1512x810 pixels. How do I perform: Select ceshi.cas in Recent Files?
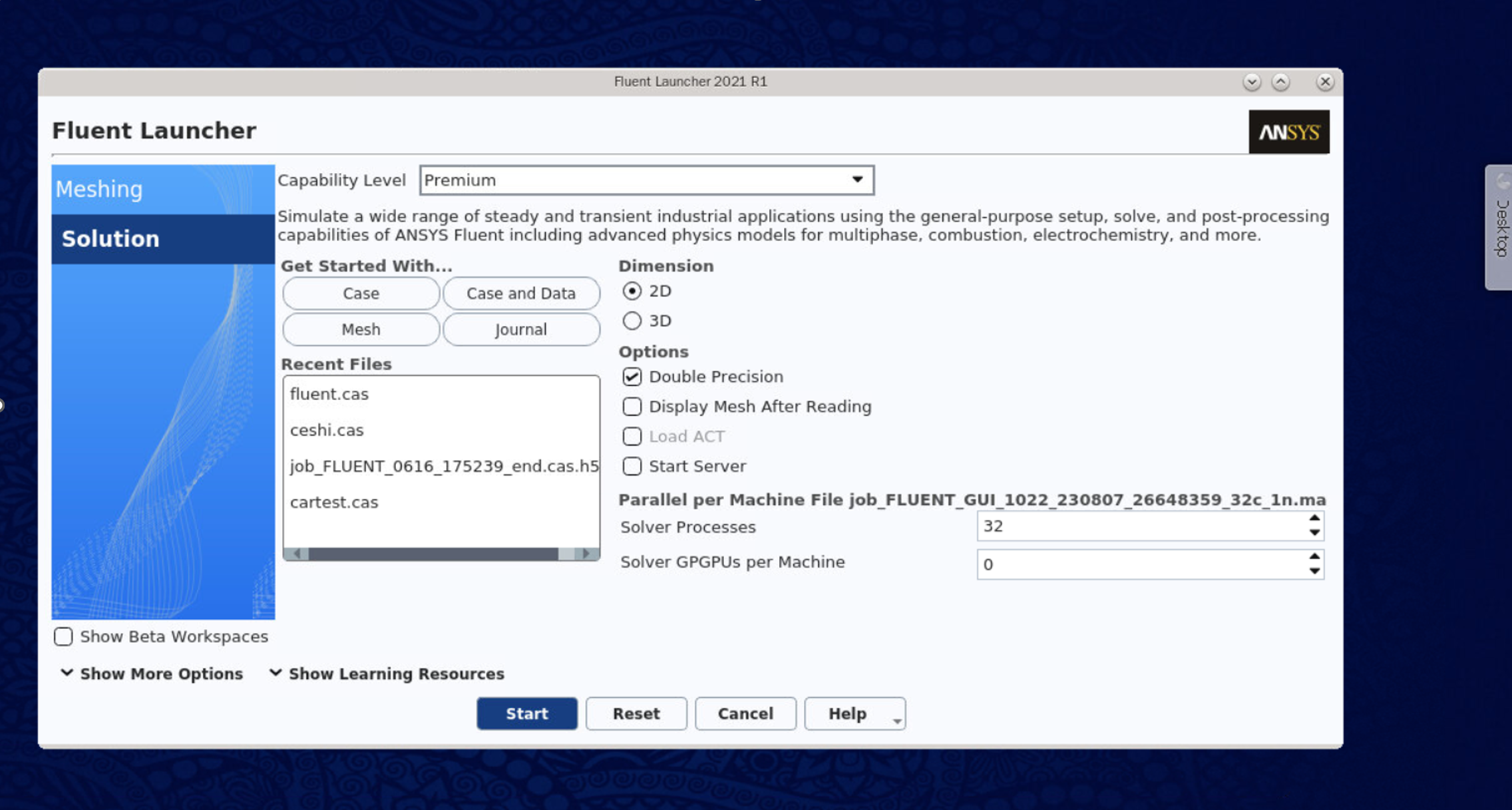click(x=441, y=430)
